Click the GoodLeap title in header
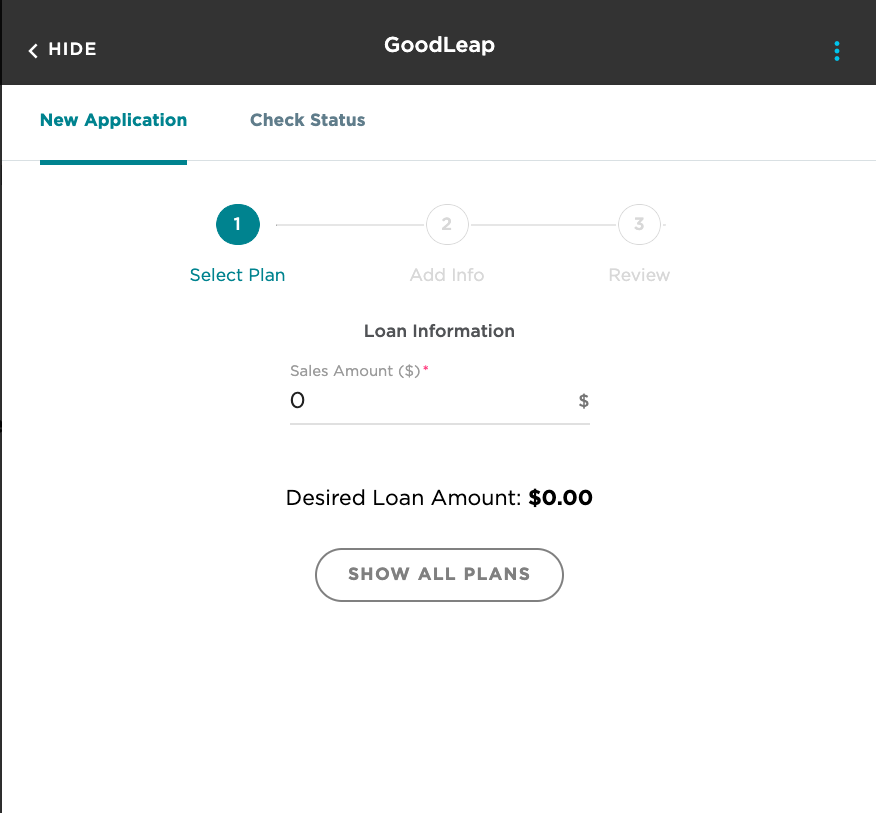This screenshot has height=813, width=876. coord(439,45)
